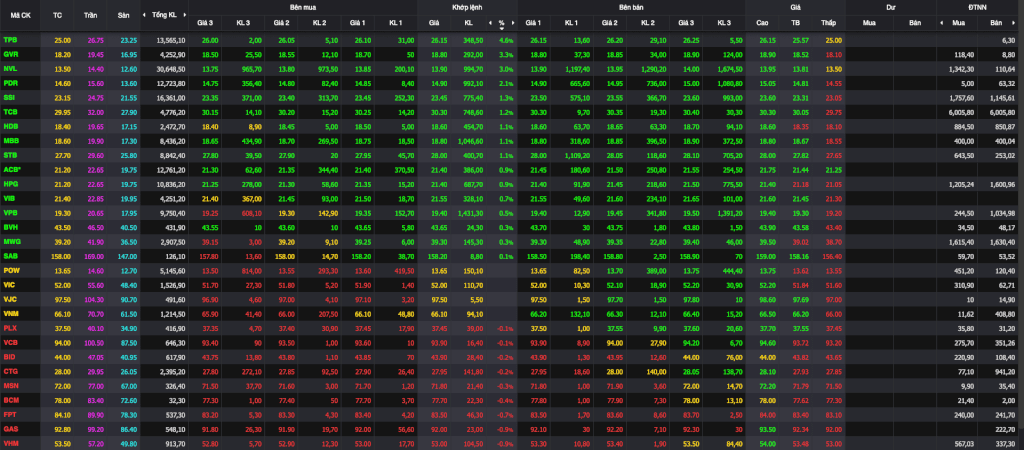Open PDR stock ticker
Screen dimensions: 1024x450
click(10, 83)
